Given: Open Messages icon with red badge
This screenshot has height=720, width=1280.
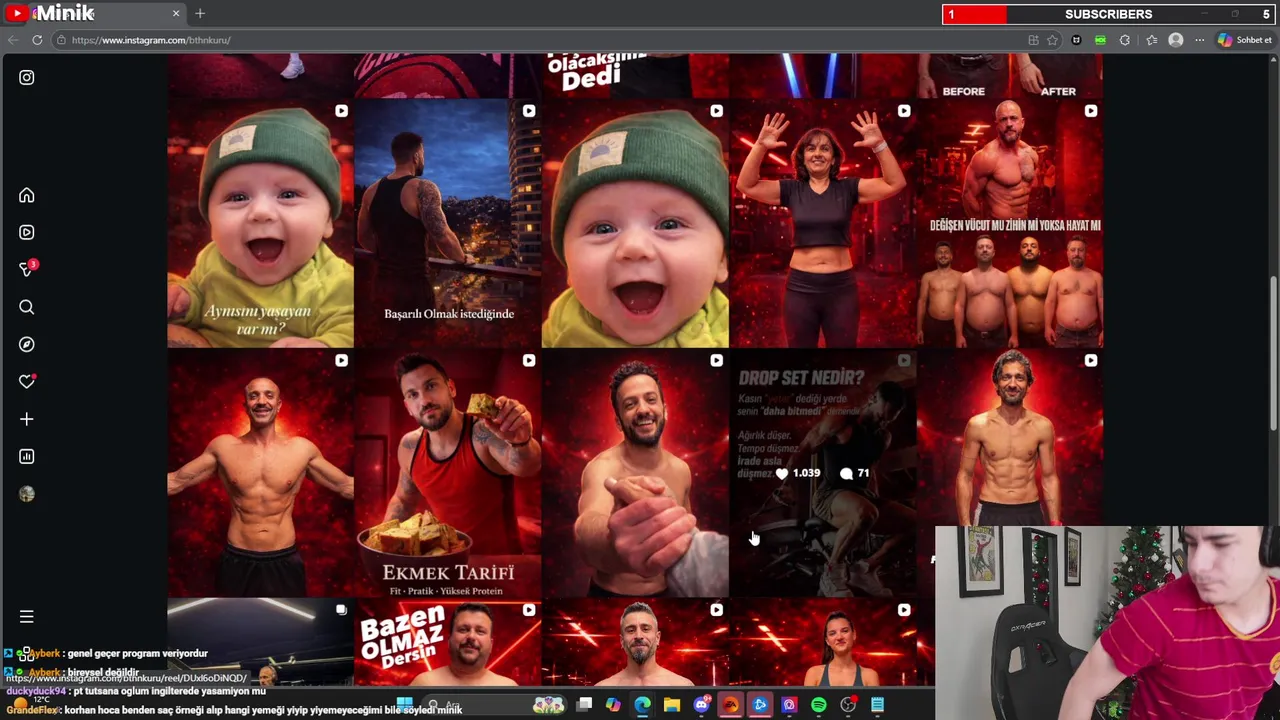Looking at the screenshot, I should point(27,269).
